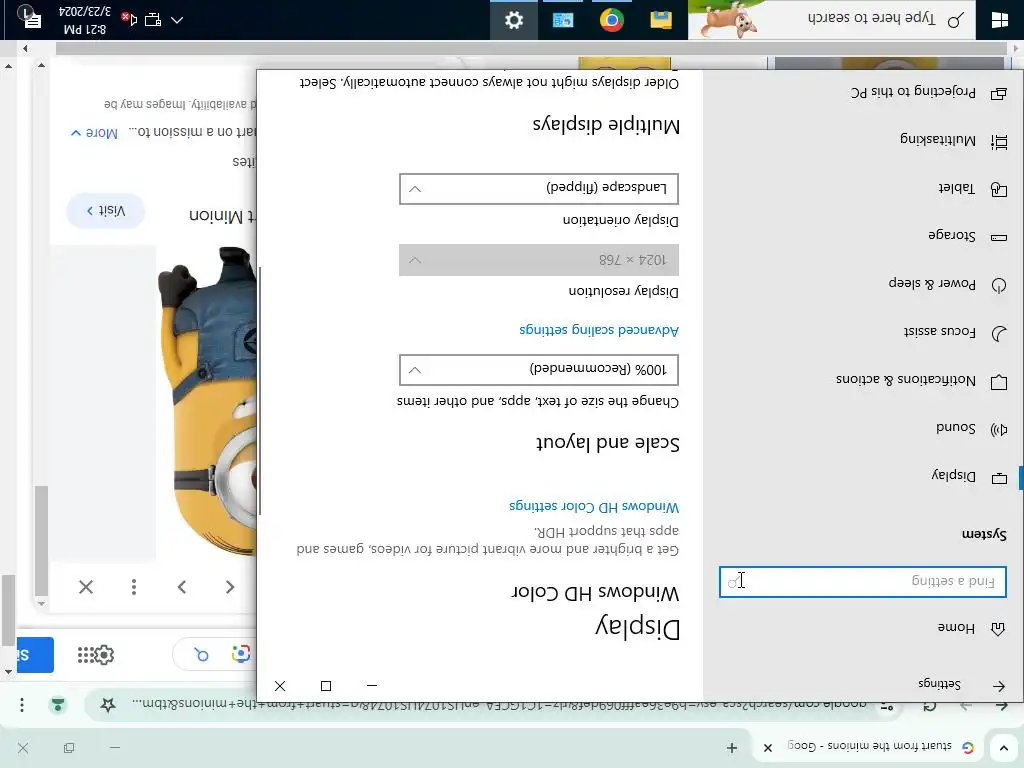The image size is (1024, 768).
Task: Show hidden system tray icons
Action: [x=177, y=20]
